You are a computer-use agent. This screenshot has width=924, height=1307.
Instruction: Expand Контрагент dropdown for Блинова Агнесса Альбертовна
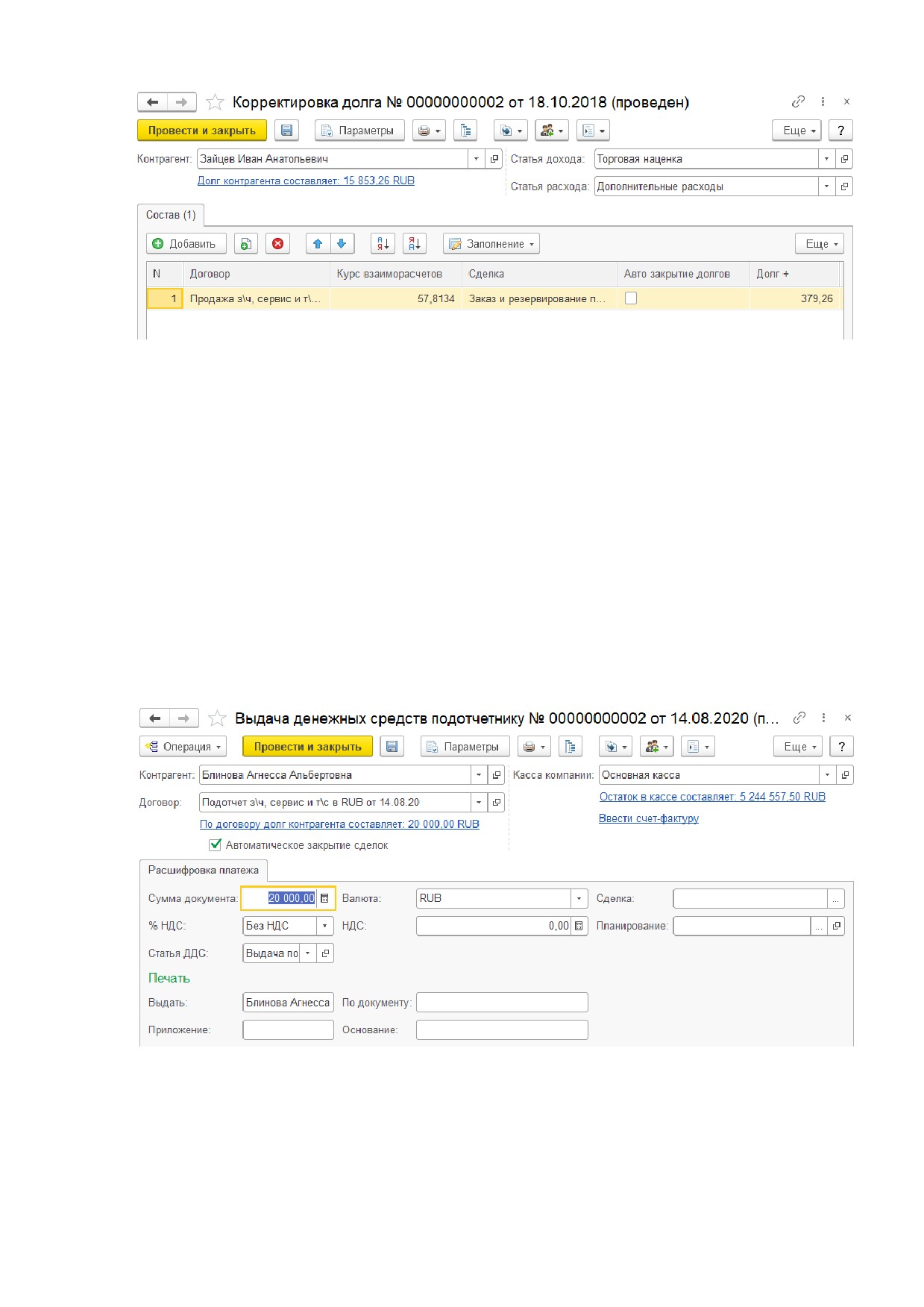pos(479,775)
